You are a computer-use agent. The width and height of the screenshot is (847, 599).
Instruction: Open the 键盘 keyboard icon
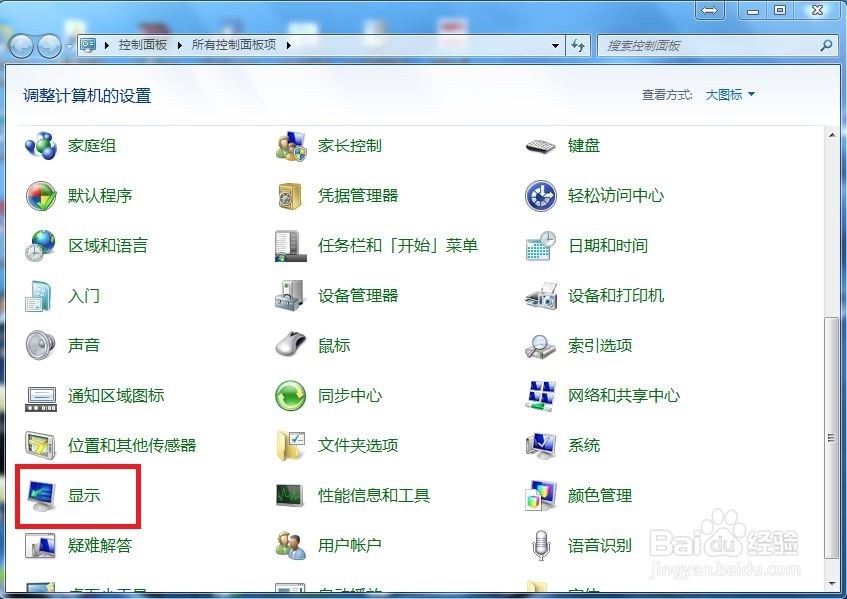coord(540,146)
